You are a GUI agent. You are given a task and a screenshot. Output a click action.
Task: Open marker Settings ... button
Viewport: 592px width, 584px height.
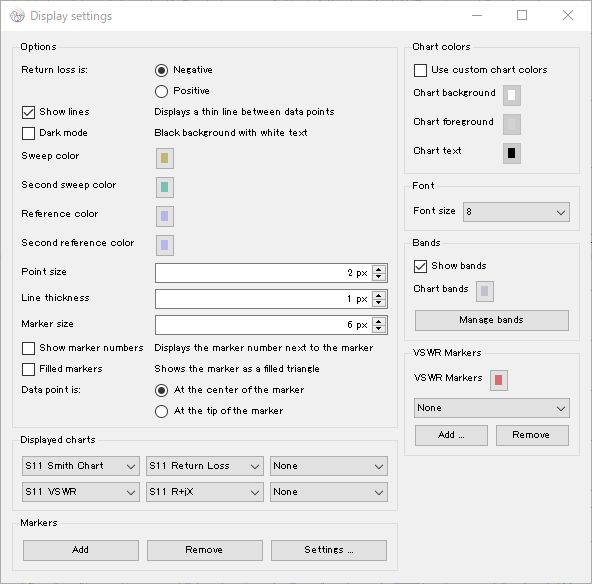(329, 550)
